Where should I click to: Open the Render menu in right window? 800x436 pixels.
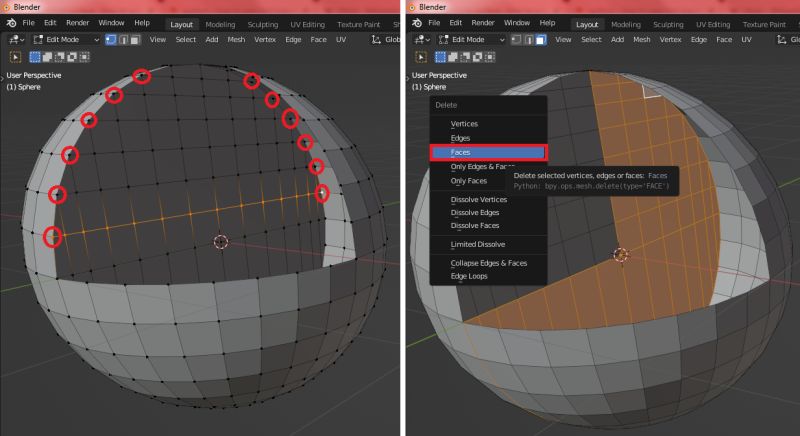[x=483, y=23]
